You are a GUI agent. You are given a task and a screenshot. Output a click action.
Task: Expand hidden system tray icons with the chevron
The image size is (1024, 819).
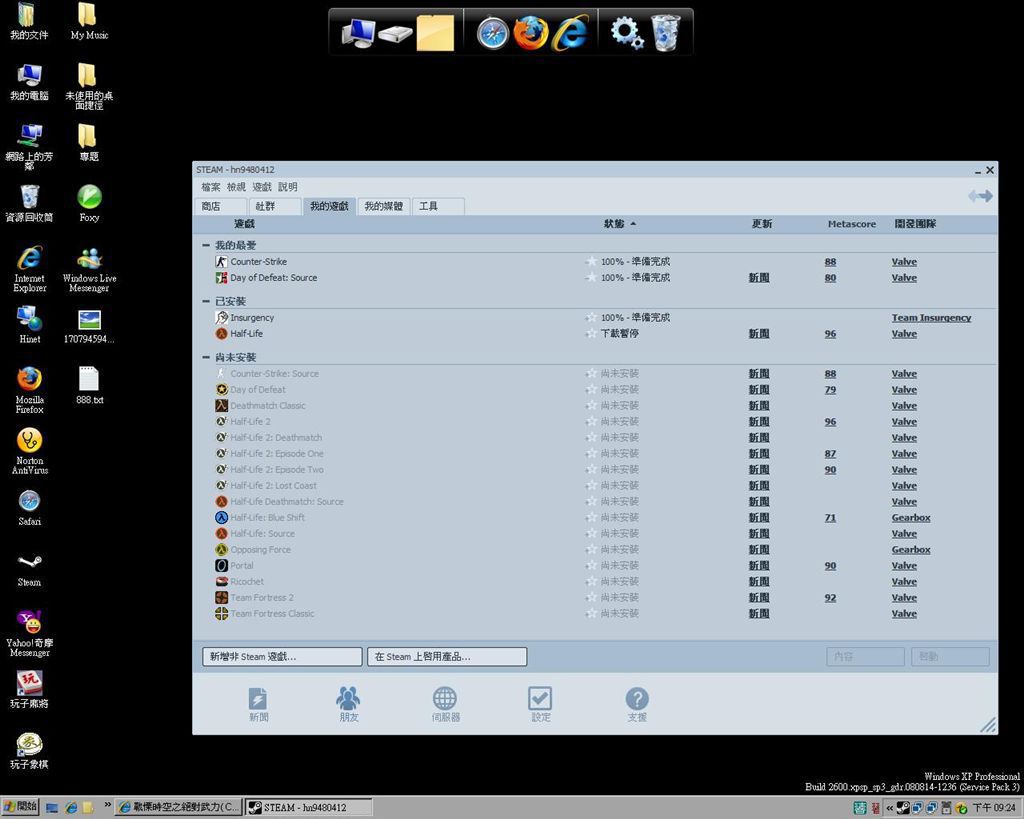point(889,808)
